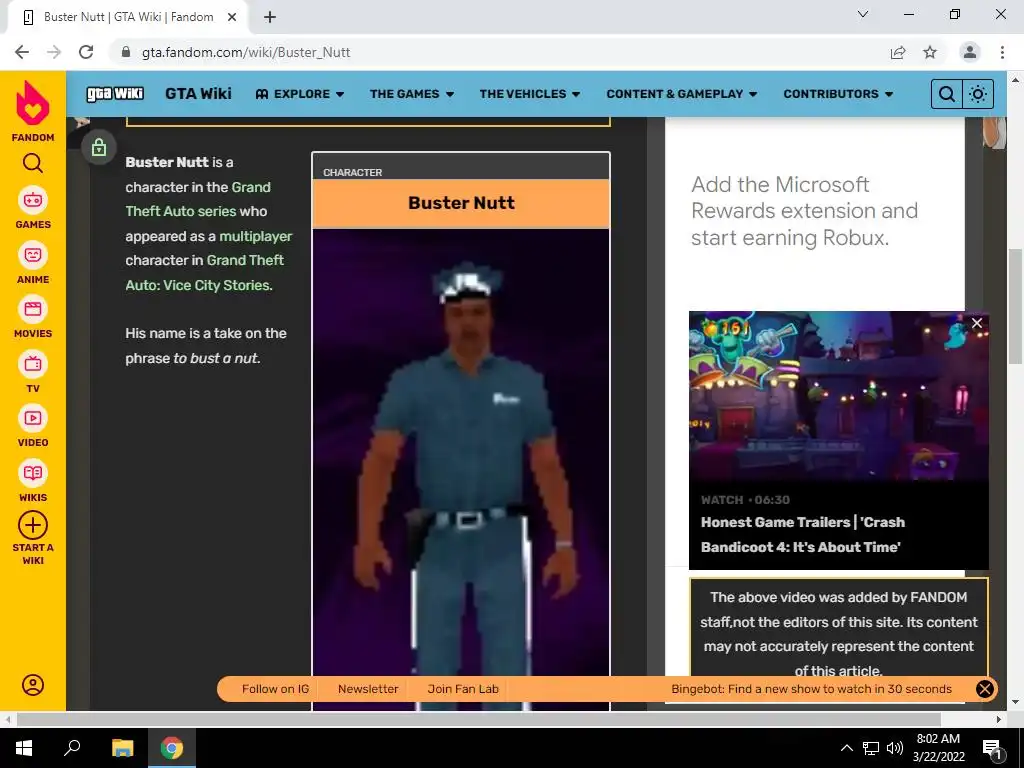
Task: Show hidden system tray icons
Action: [846, 748]
